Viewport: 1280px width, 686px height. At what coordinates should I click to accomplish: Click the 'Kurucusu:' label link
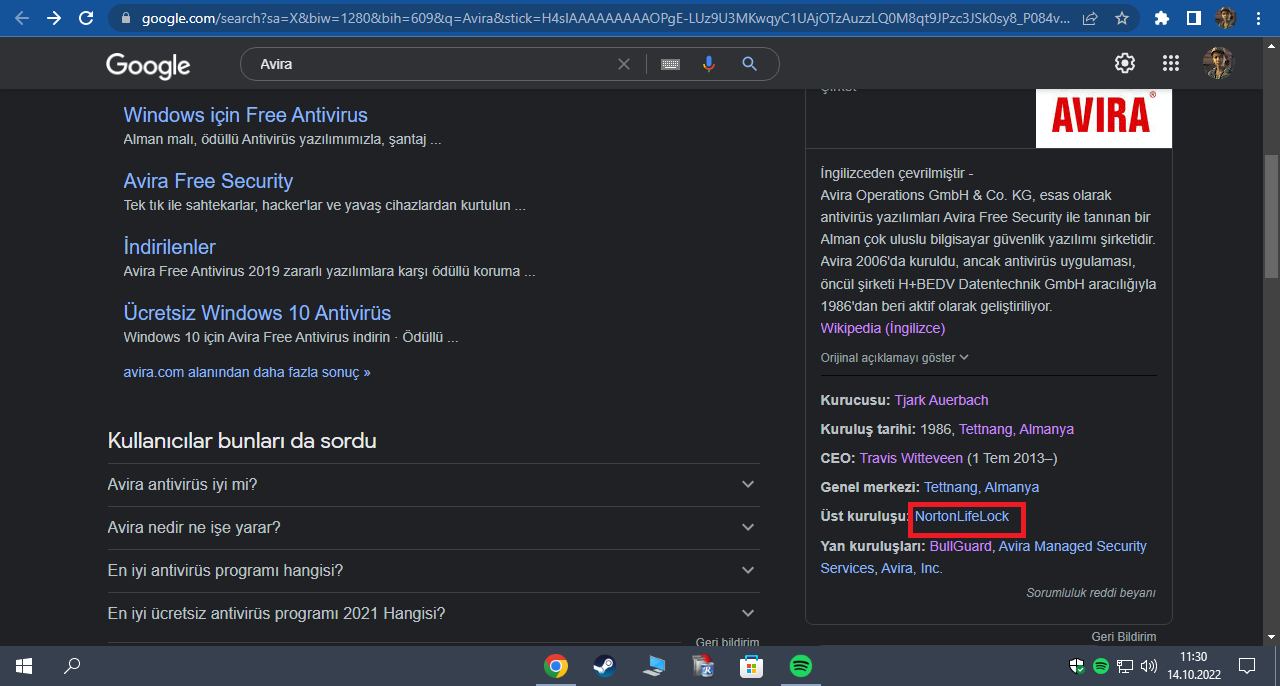pos(855,400)
